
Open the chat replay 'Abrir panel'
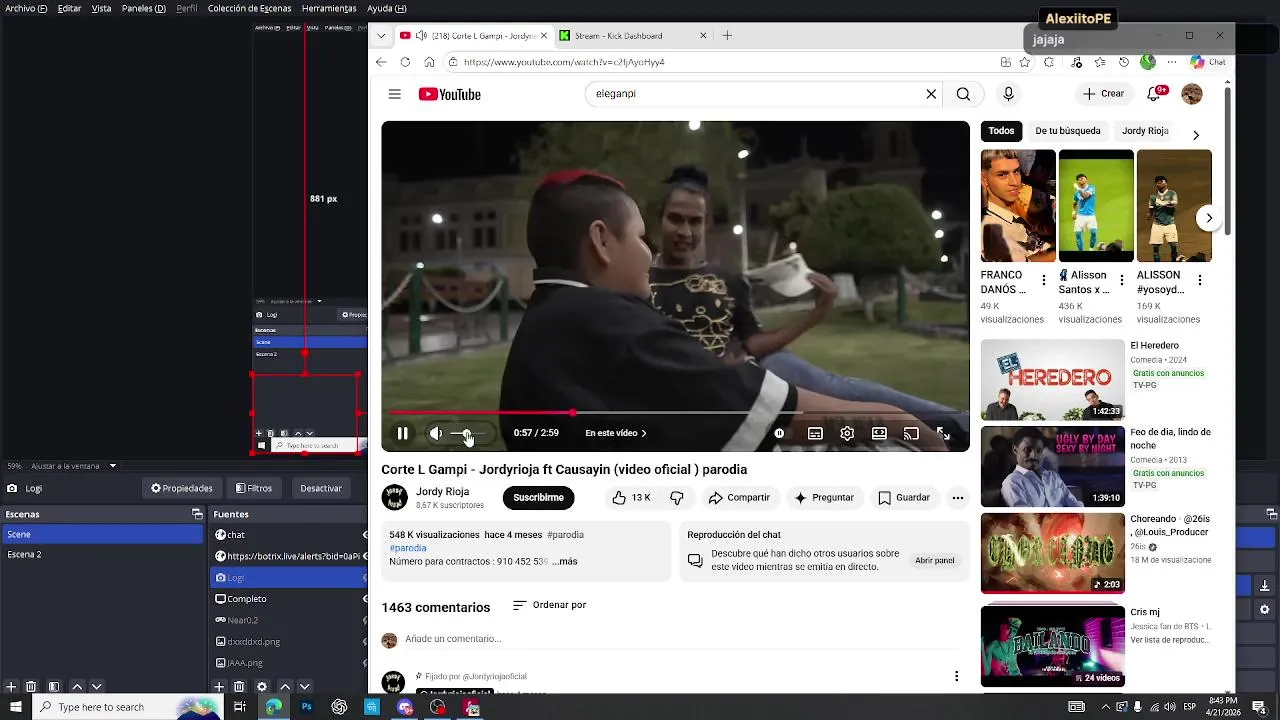coord(935,561)
